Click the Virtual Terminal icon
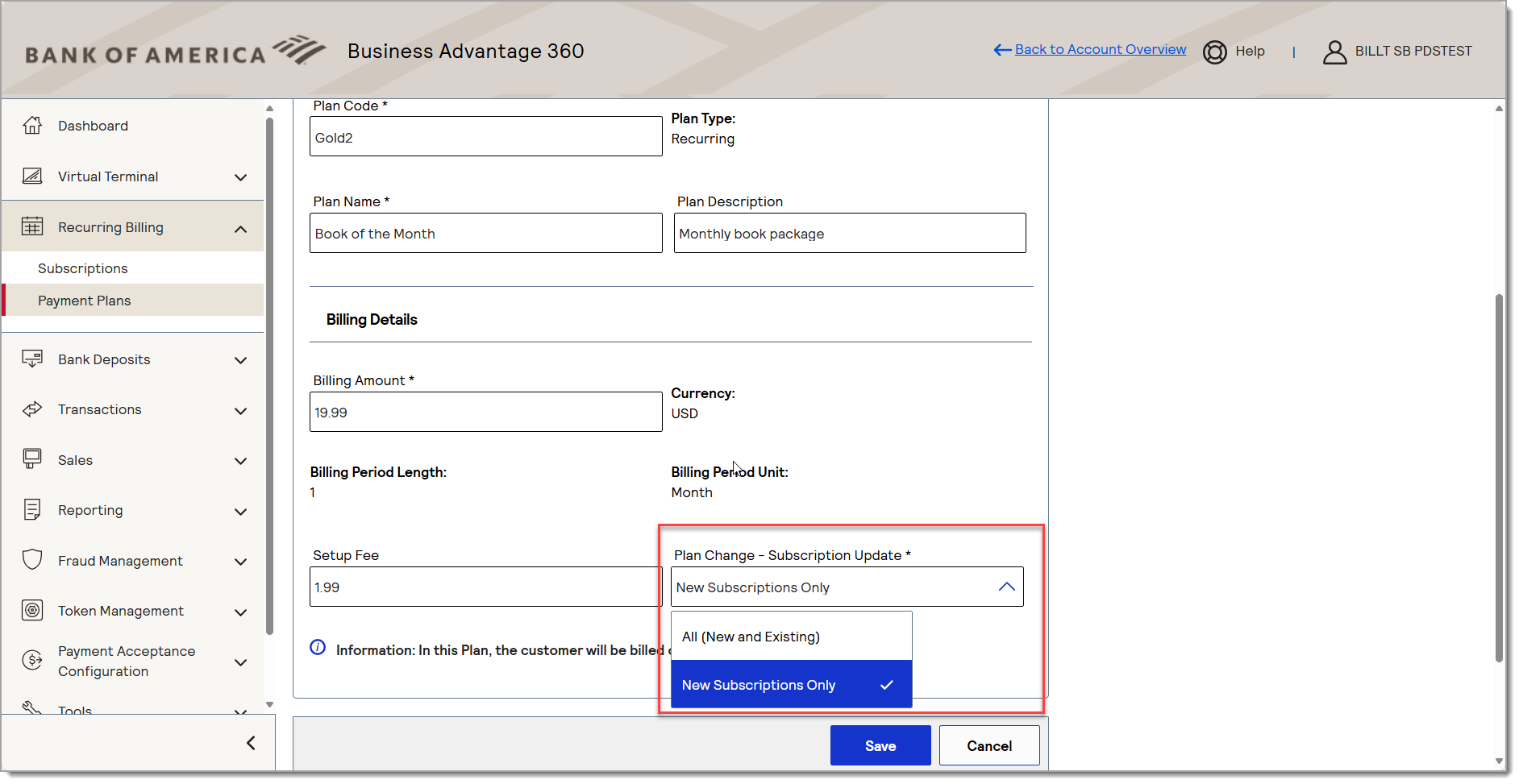Viewport: 1519px width, 784px height. click(x=32, y=176)
